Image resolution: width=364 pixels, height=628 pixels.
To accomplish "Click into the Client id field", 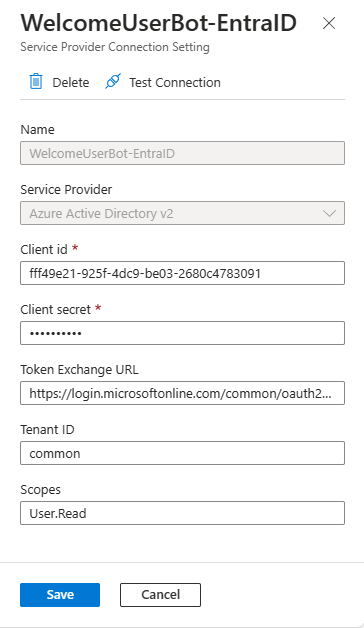I will (x=183, y=273).
